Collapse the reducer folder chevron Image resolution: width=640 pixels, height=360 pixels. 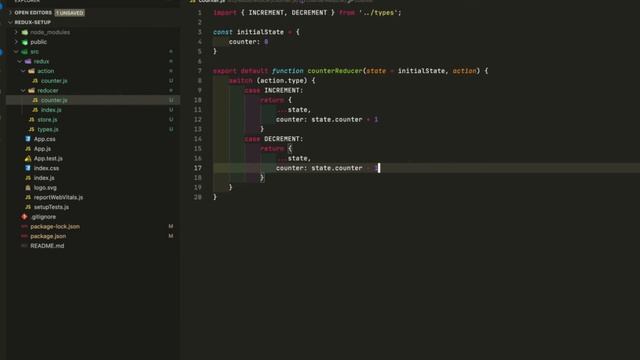(23, 91)
